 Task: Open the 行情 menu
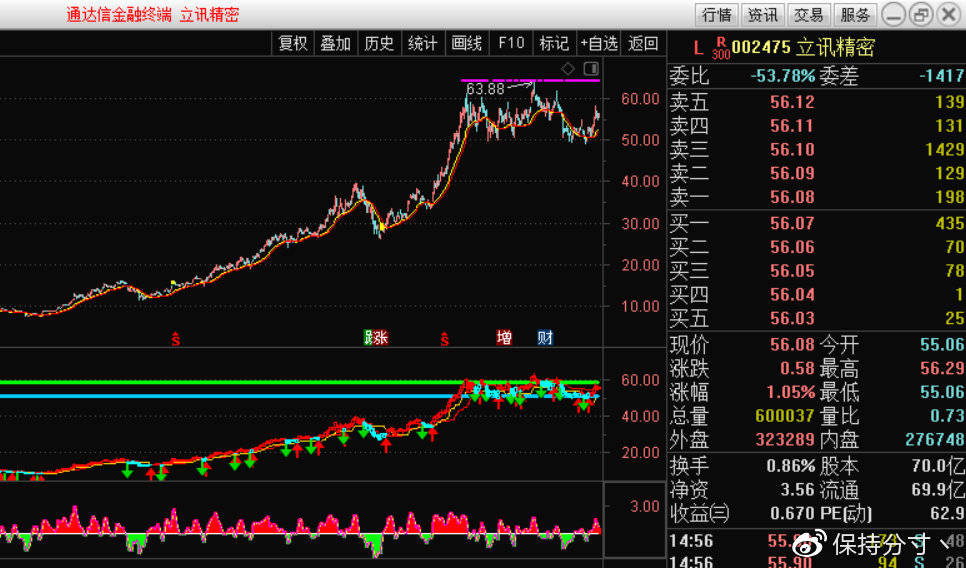click(x=717, y=15)
